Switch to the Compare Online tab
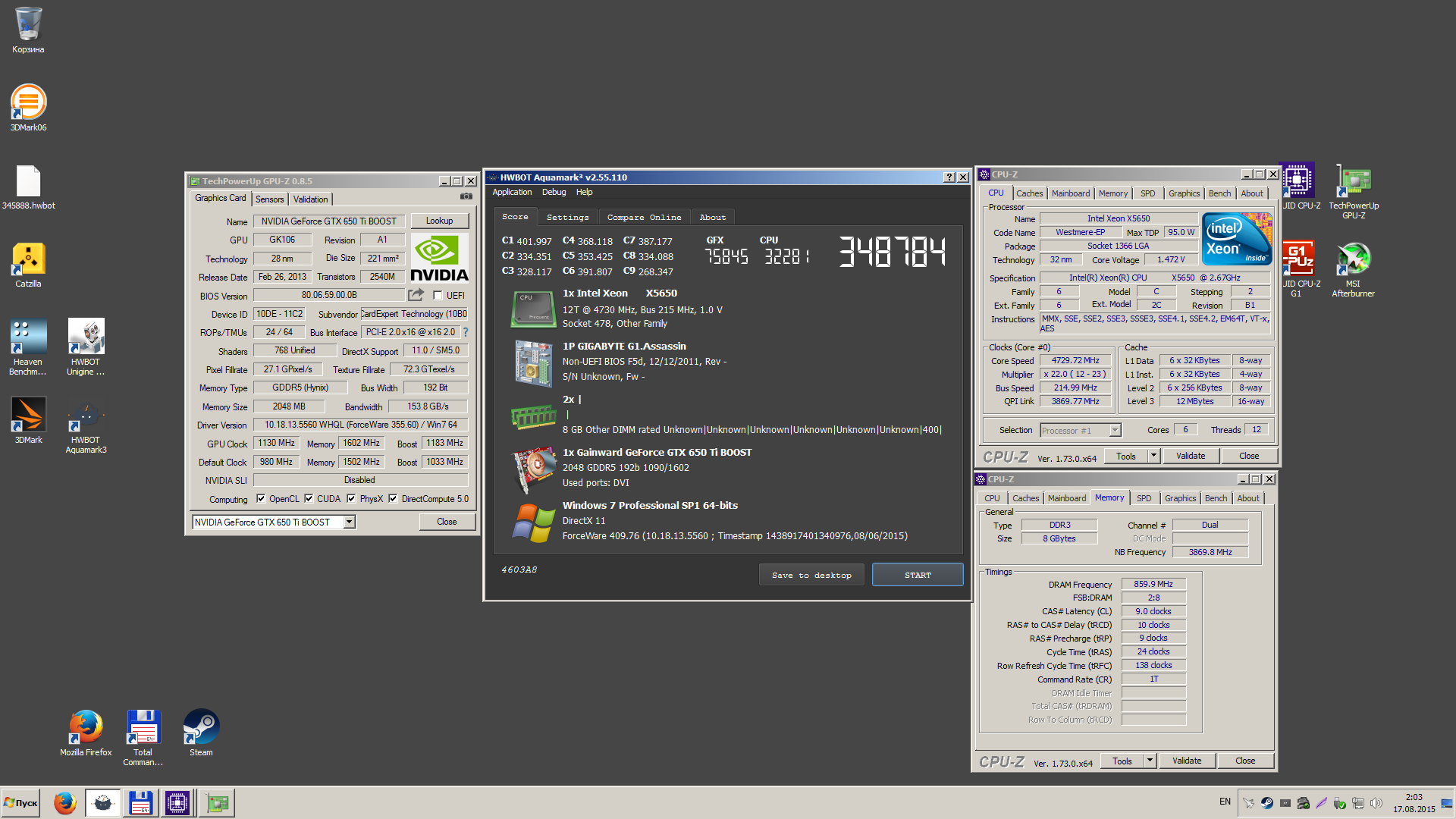Image resolution: width=1456 pixels, height=819 pixels. click(x=644, y=217)
